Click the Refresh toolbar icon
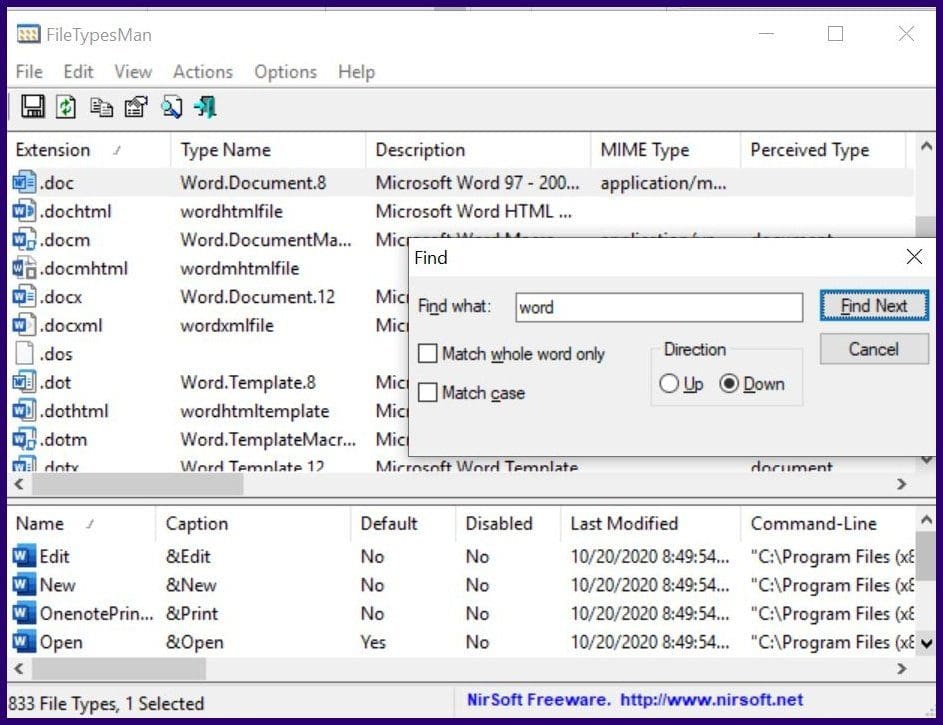The height and width of the screenshot is (725, 943). pyautogui.click(x=66, y=107)
